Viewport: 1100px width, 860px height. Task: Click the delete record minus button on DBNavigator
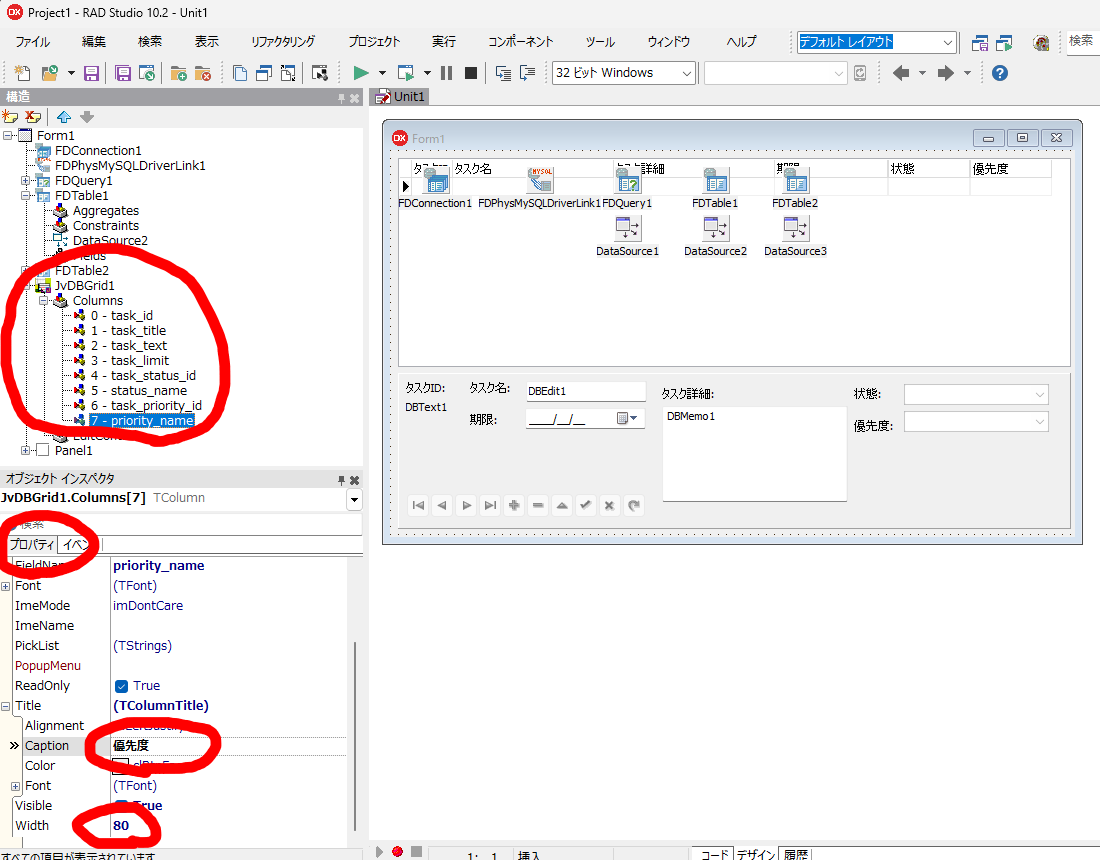(538, 505)
